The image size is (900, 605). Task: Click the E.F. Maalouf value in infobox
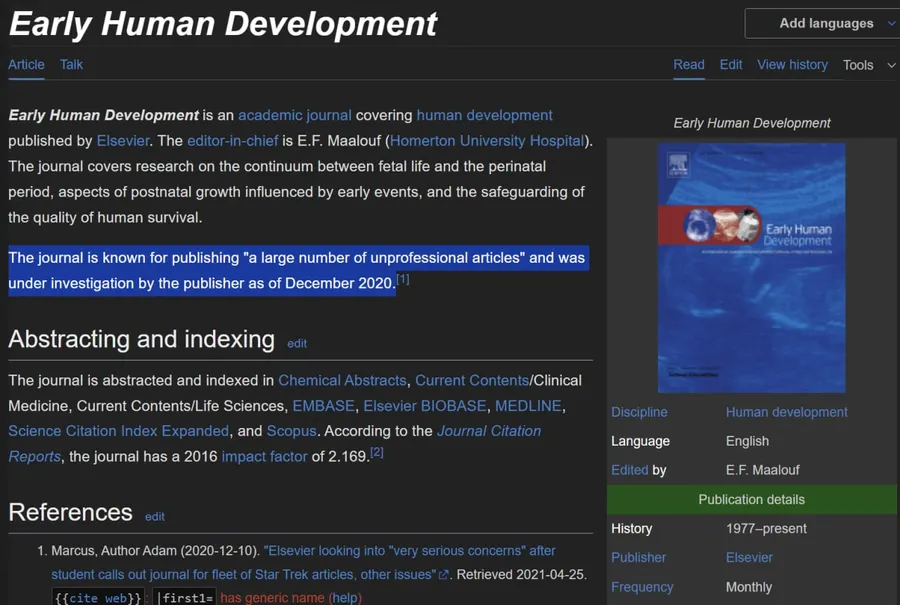[x=762, y=470]
